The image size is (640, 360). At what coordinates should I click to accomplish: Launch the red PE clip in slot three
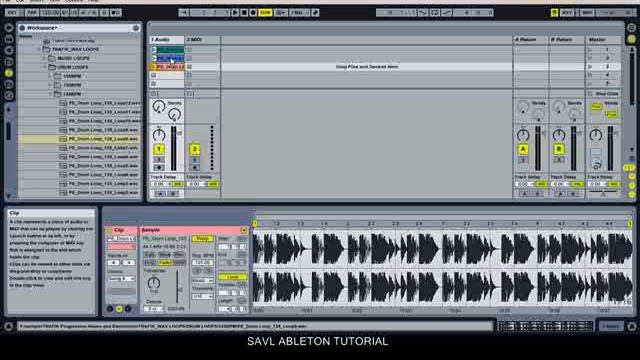(x=154, y=67)
